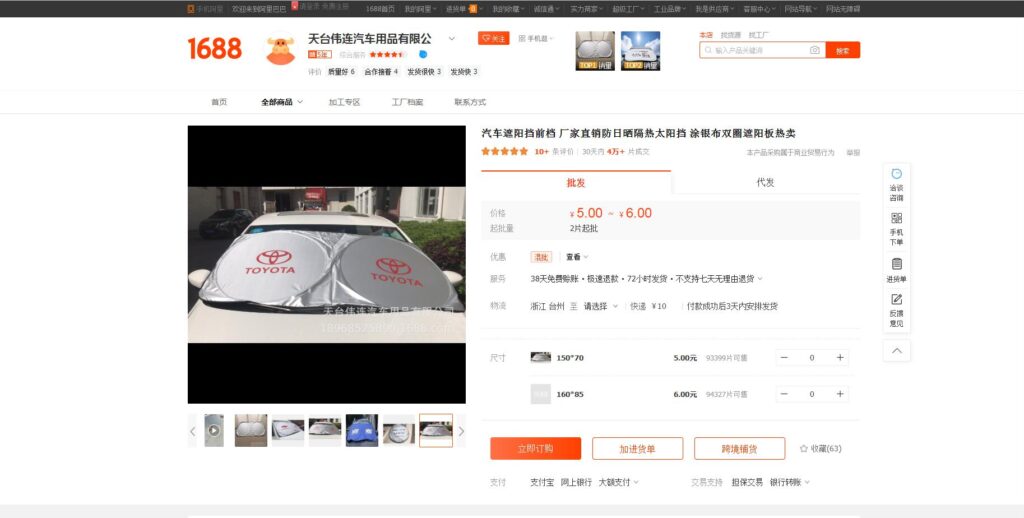The height and width of the screenshot is (518, 1024).
Task: Click the 收藏(63) star icon
Action: click(x=804, y=449)
